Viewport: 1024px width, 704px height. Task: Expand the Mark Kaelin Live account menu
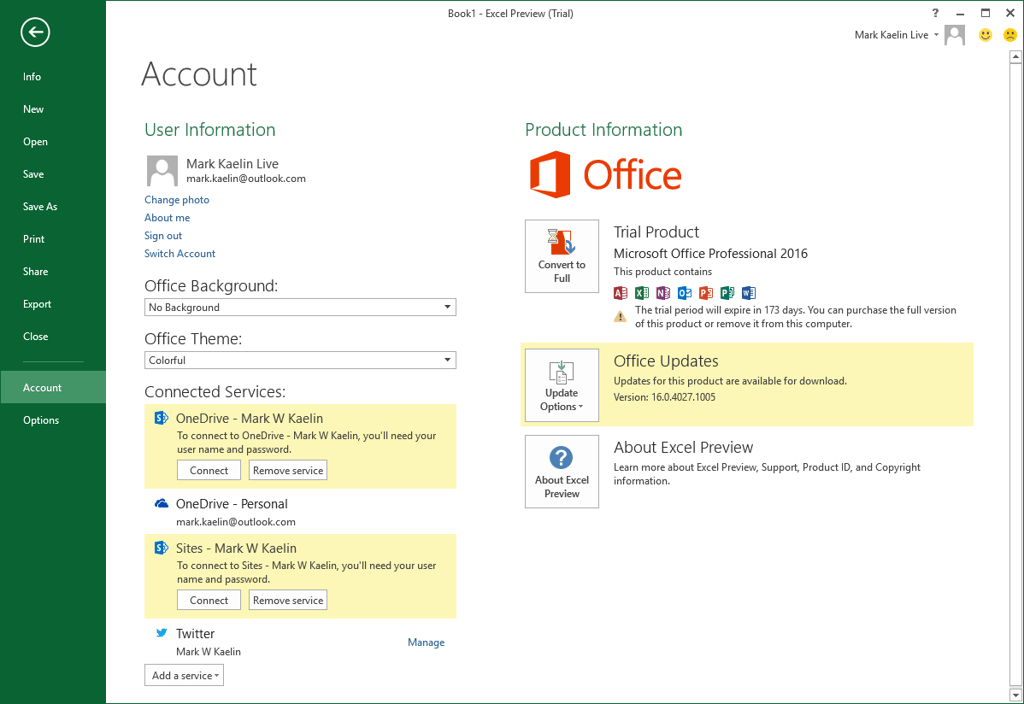click(x=897, y=35)
